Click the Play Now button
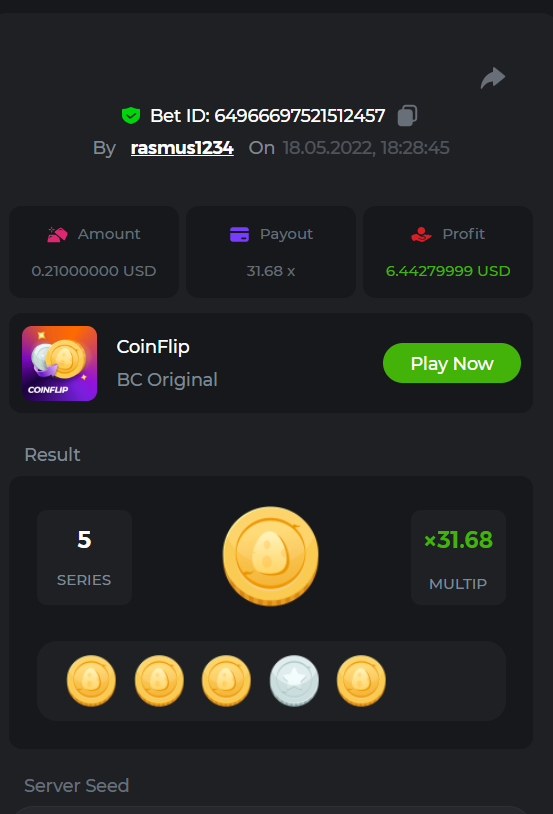This screenshot has height=814, width=553. (452, 363)
